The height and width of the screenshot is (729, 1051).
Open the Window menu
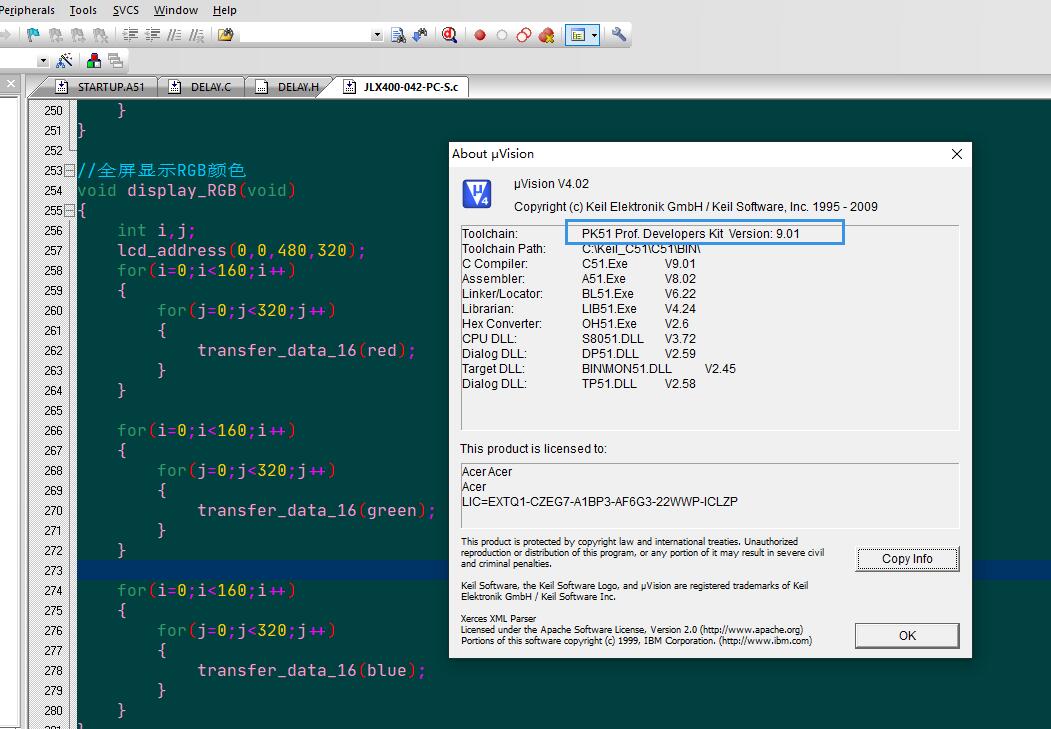[176, 10]
